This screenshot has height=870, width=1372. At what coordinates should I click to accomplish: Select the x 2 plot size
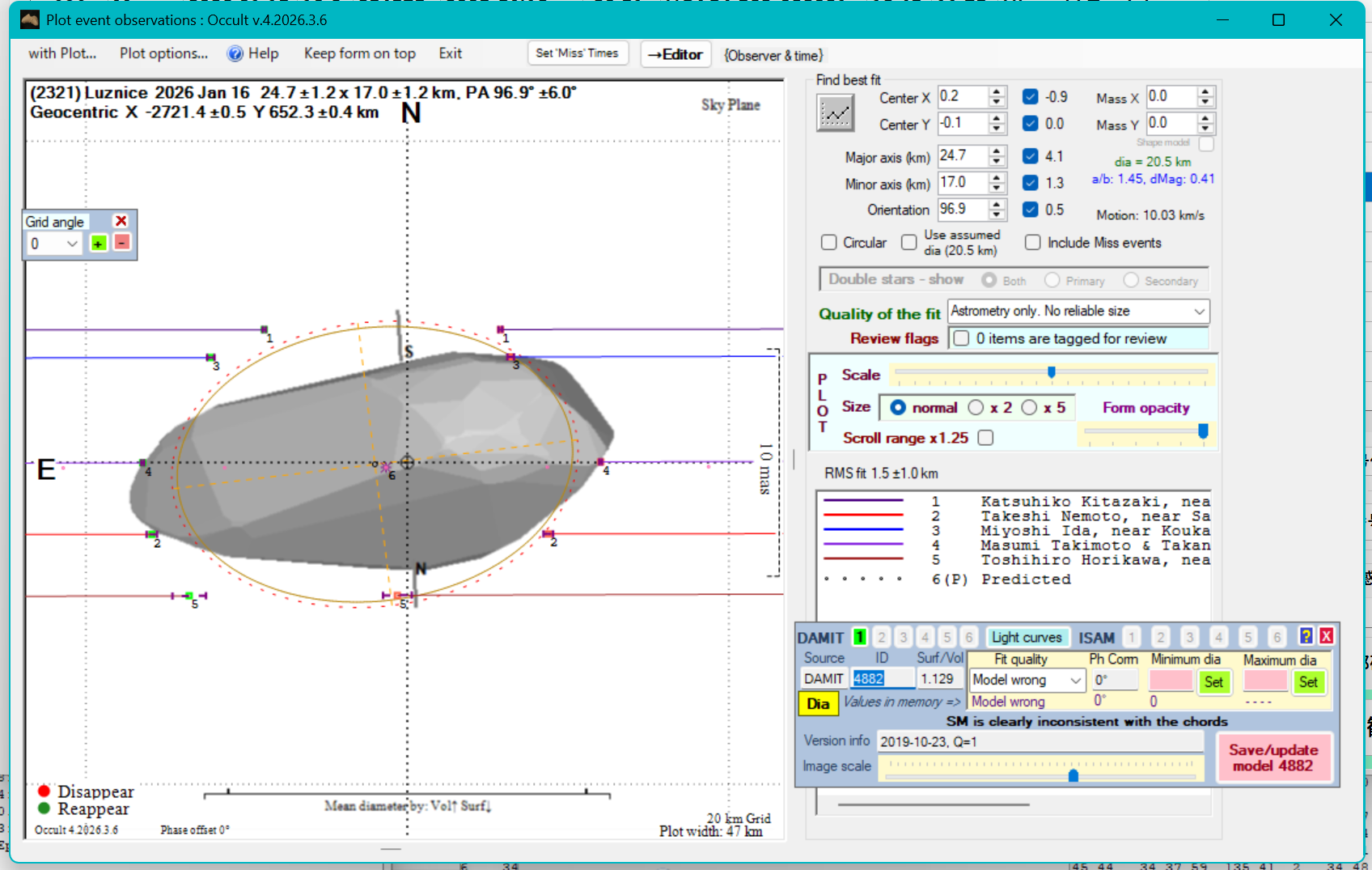coord(976,408)
